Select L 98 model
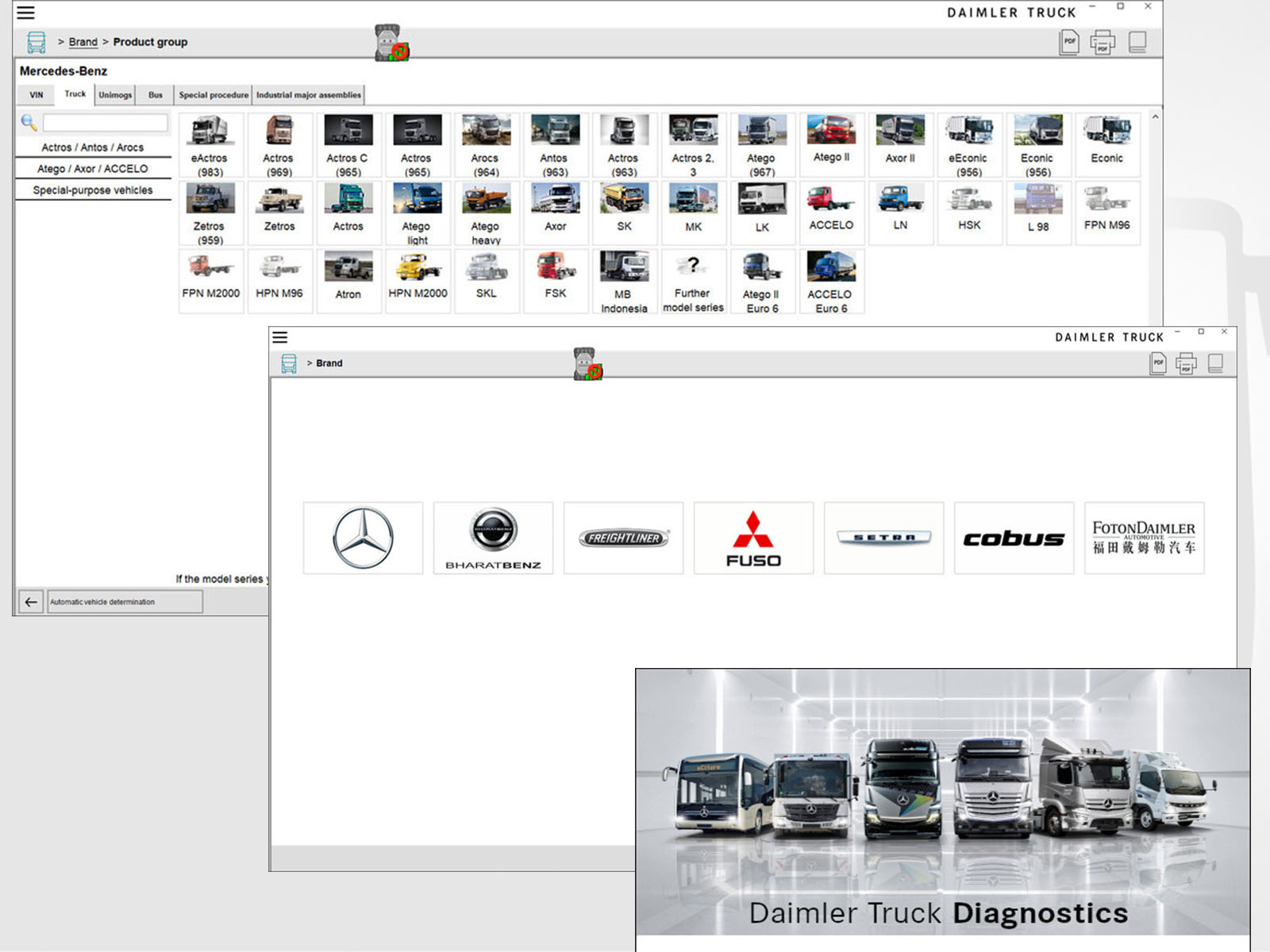Image resolution: width=1270 pixels, height=952 pixels. tap(1039, 213)
